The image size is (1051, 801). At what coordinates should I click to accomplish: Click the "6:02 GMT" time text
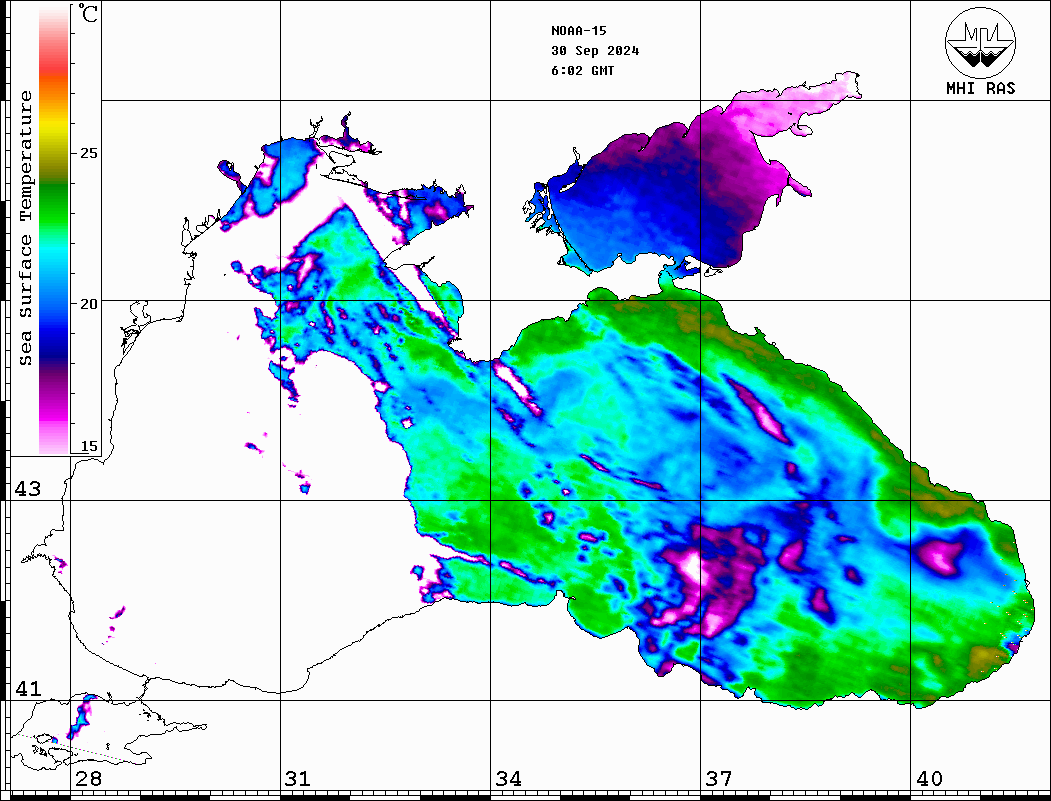click(583, 71)
